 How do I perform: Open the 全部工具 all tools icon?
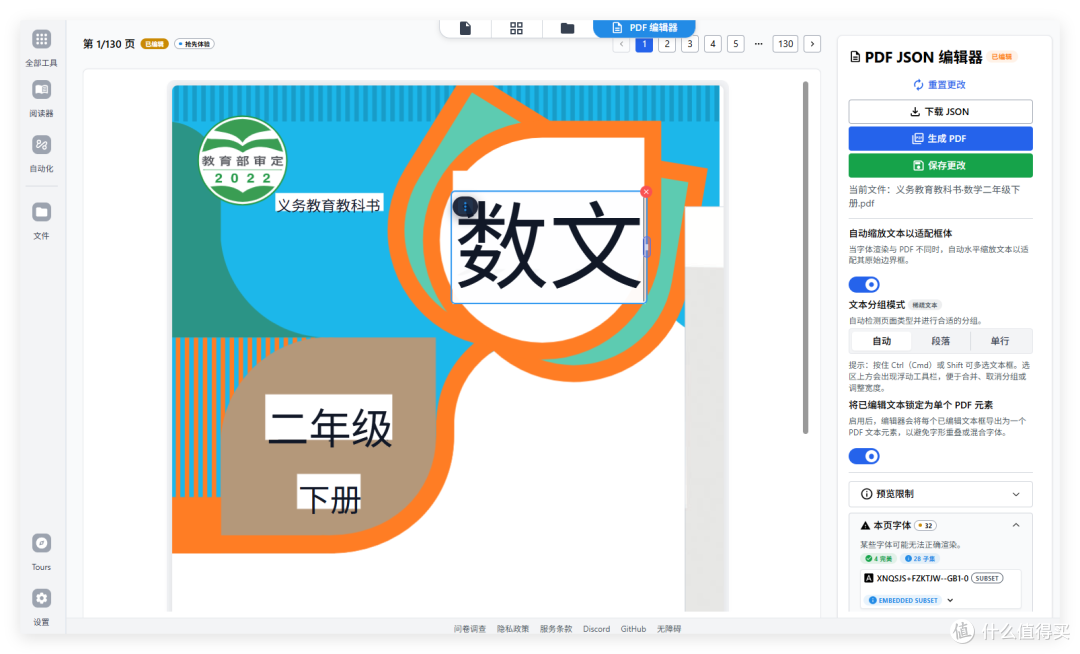click(41, 39)
